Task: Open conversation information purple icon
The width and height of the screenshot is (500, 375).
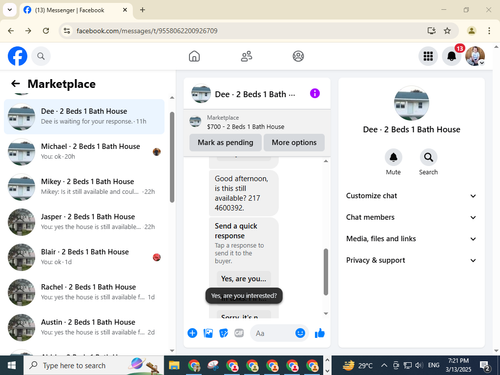Action: (315, 93)
